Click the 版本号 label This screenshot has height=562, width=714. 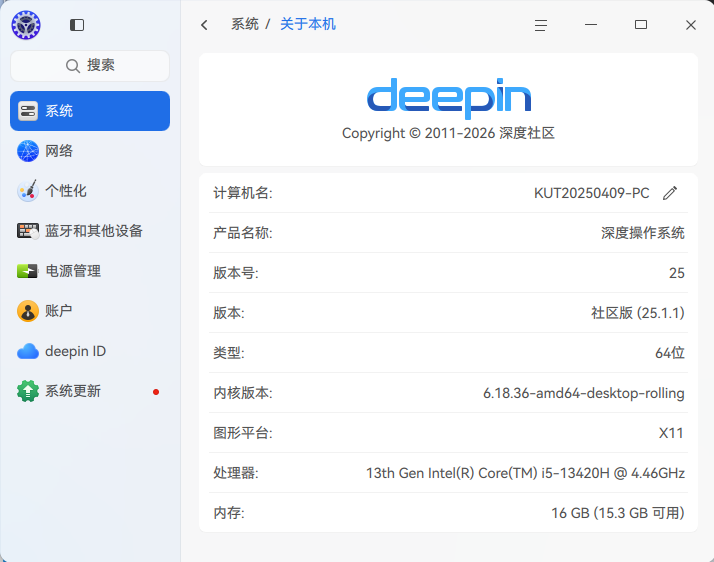pos(236,273)
